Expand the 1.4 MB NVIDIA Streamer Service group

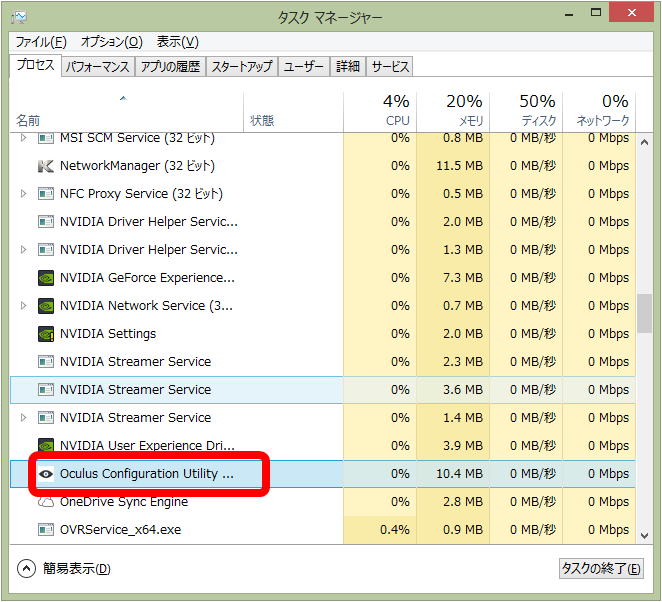pyautogui.click(x=24, y=418)
